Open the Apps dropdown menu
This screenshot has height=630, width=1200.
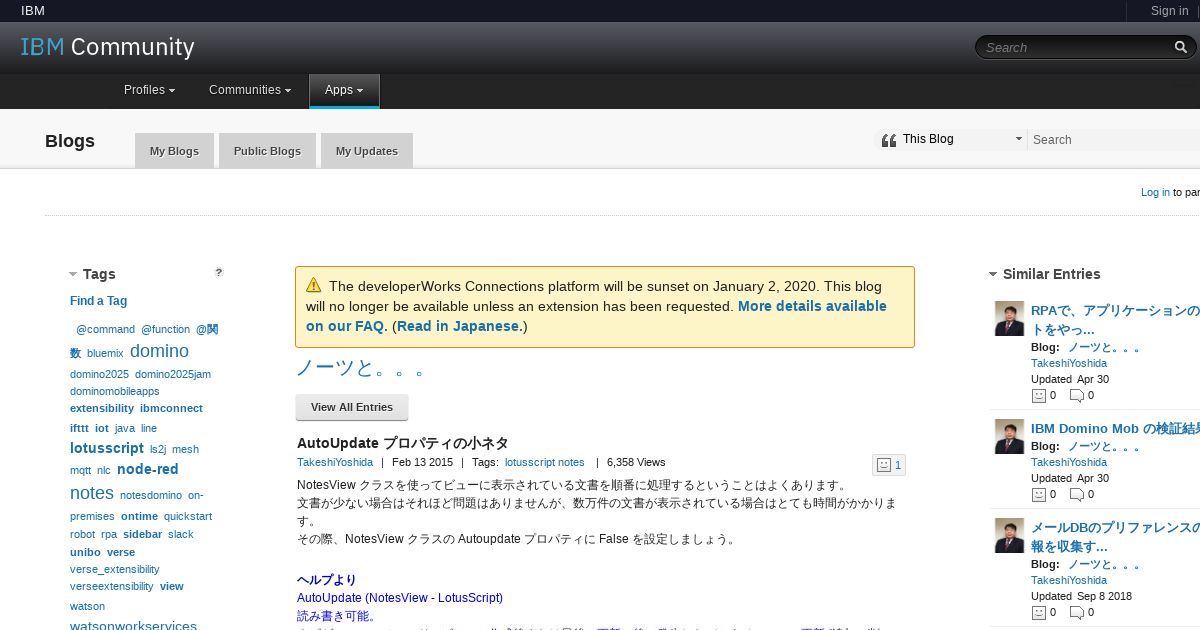click(344, 90)
